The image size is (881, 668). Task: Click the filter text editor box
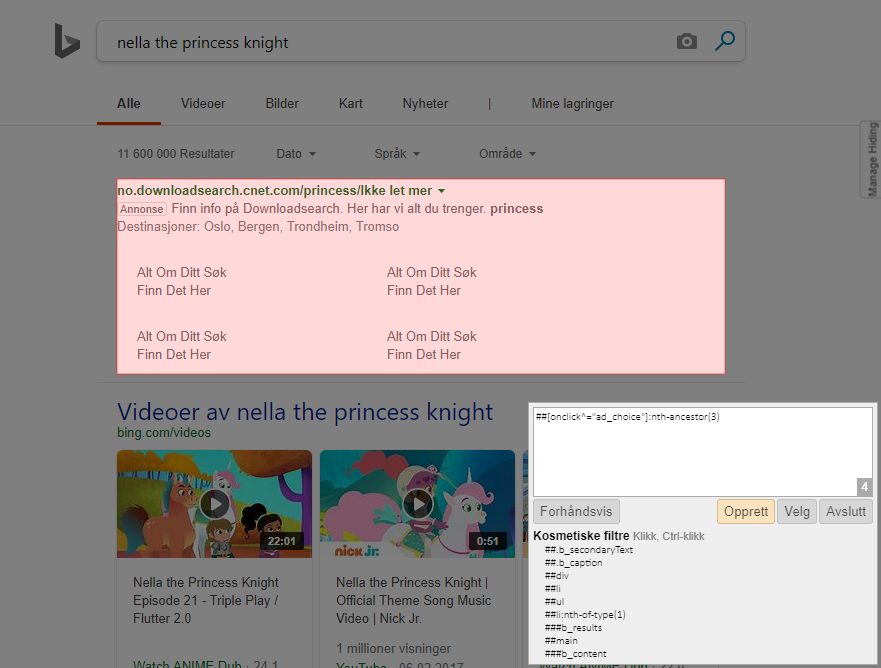702,452
